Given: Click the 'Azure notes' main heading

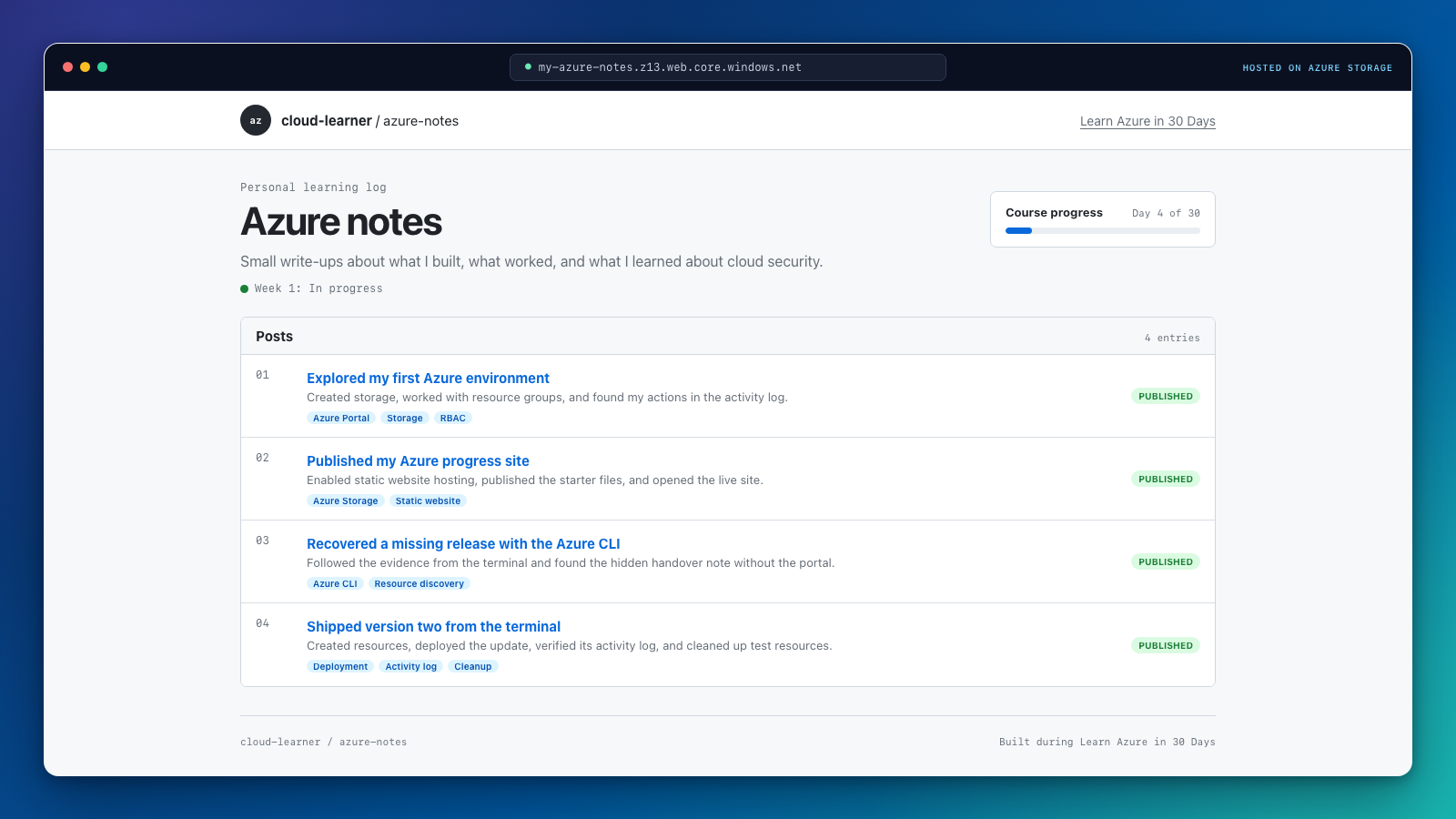Looking at the screenshot, I should [x=341, y=222].
